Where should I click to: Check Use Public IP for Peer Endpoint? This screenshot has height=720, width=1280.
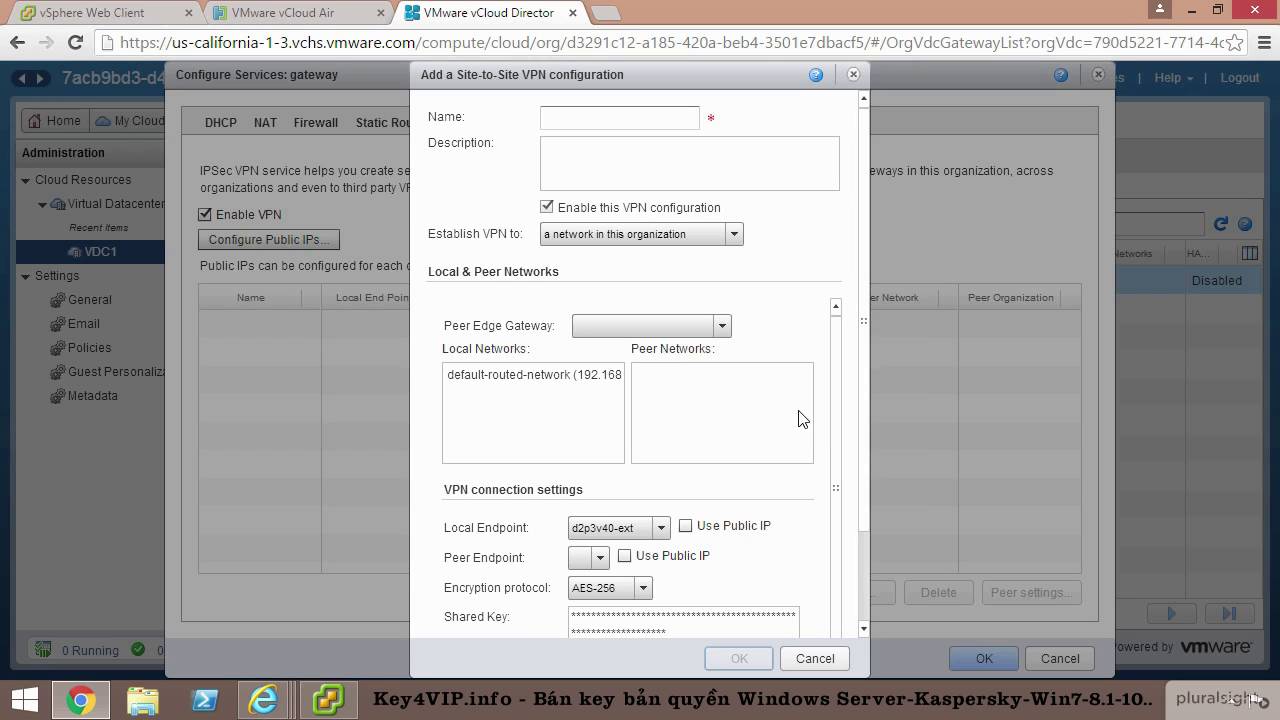pyautogui.click(x=625, y=555)
